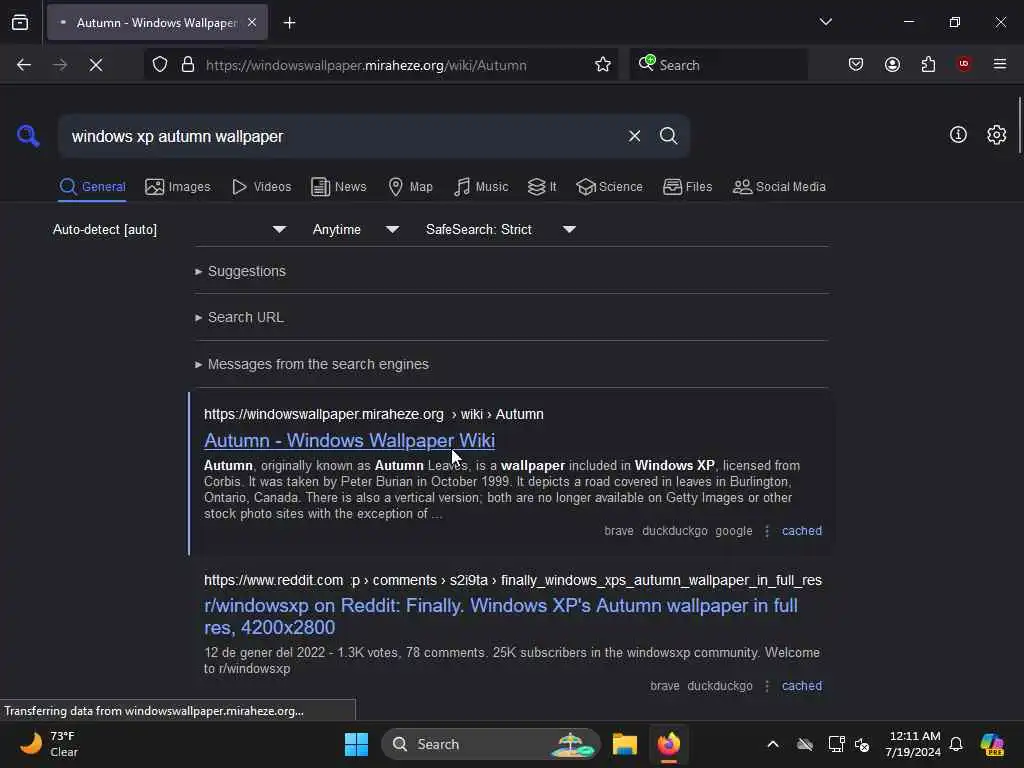Switch to Science category tab
The height and width of the screenshot is (768, 1024).
(609, 187)
